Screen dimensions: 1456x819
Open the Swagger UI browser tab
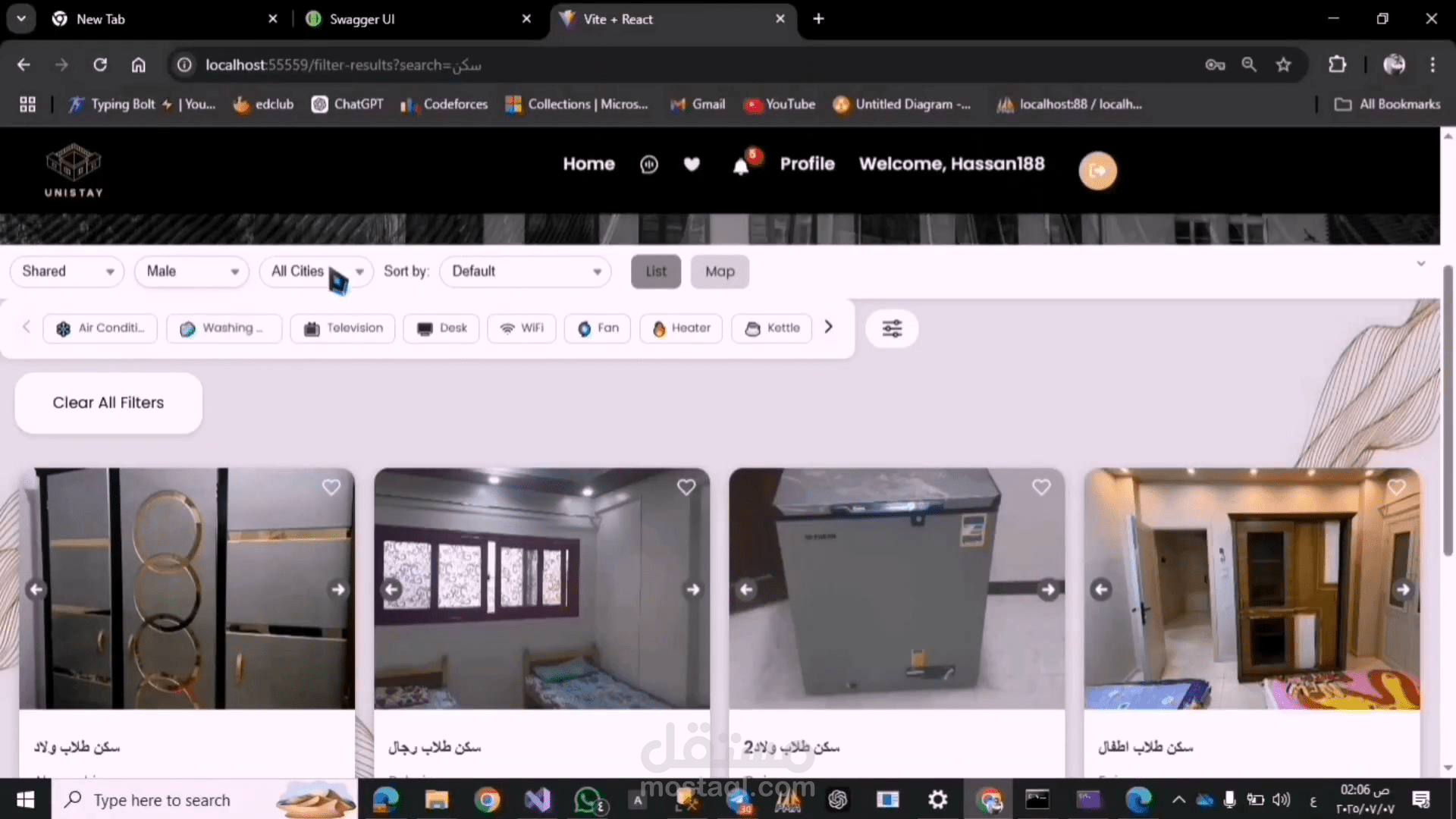click(x=417, y=19)
